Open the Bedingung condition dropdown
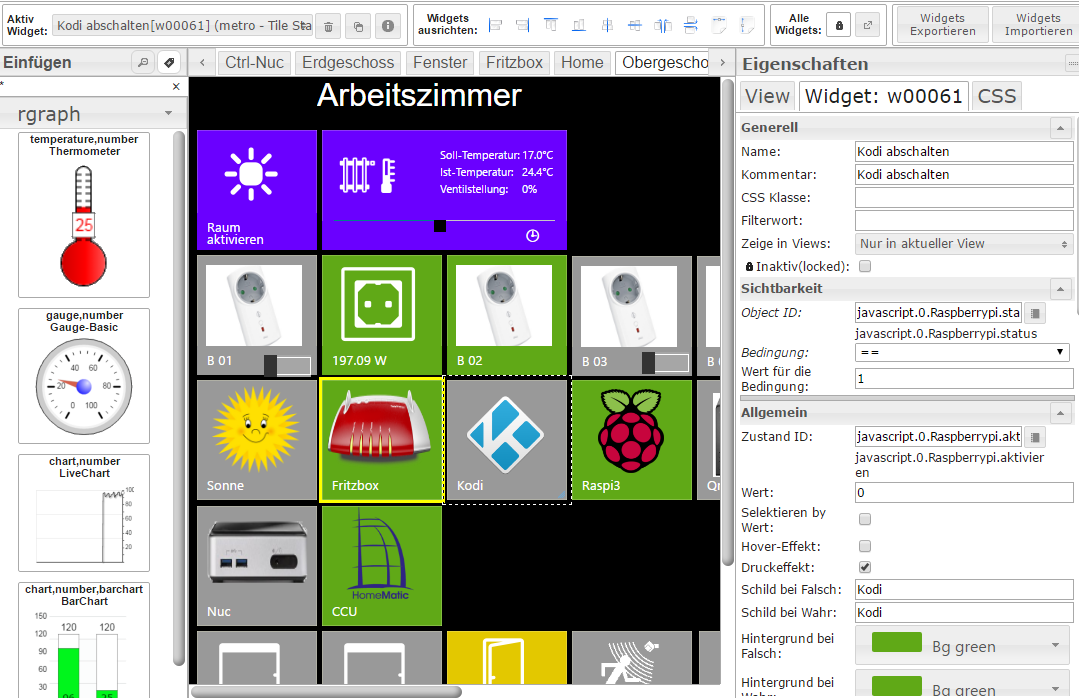 (x=962, y=352)
